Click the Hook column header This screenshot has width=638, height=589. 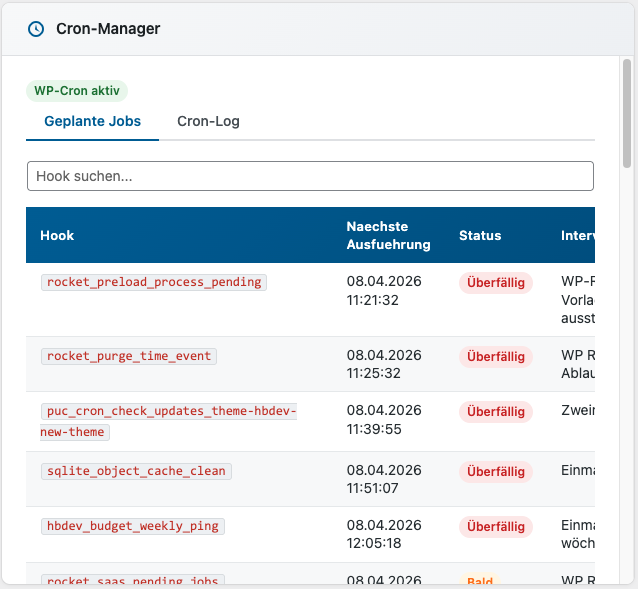tap(57, 235)
